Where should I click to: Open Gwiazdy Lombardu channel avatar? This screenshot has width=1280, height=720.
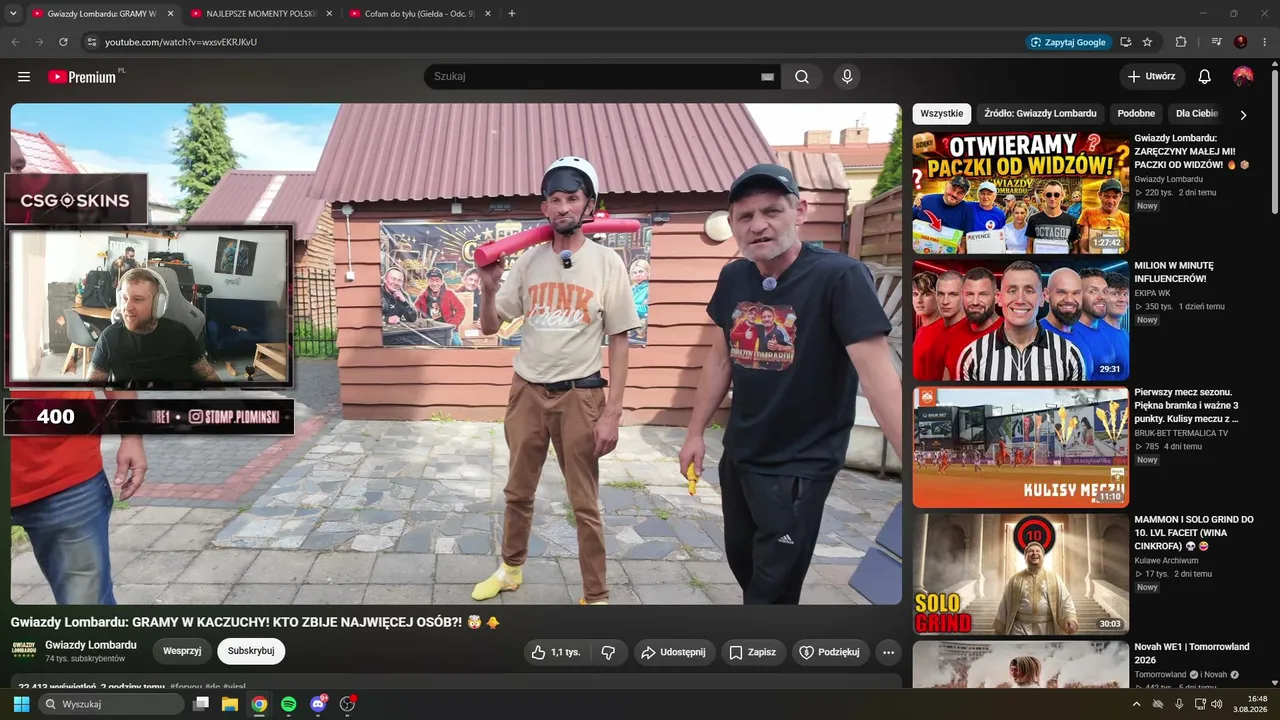click(x=24, y=650)
